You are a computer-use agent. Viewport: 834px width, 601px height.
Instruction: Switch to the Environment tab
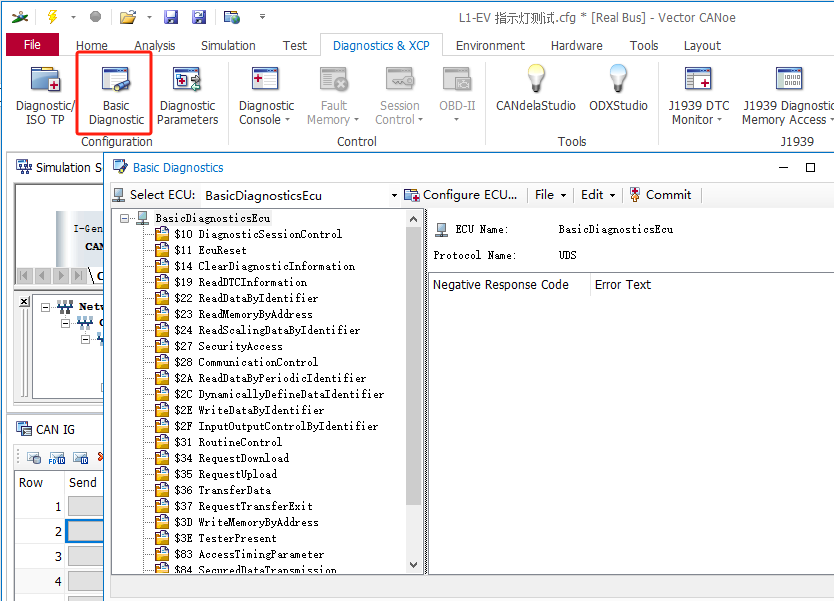tap(490, 46)
